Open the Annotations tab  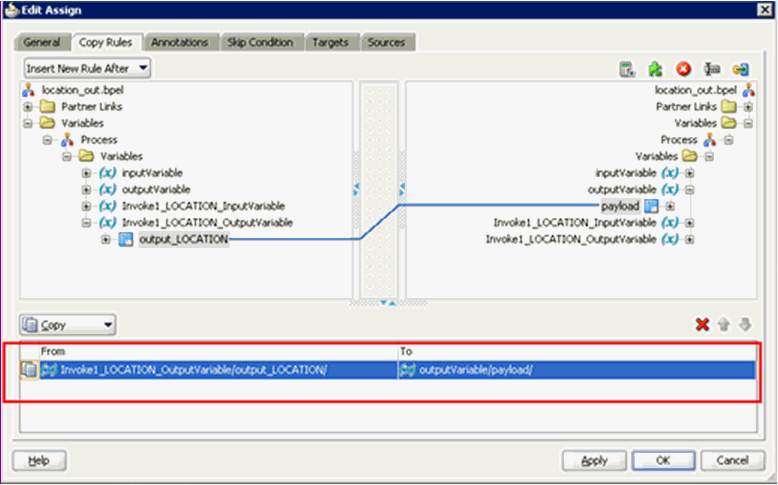point(180,43)
